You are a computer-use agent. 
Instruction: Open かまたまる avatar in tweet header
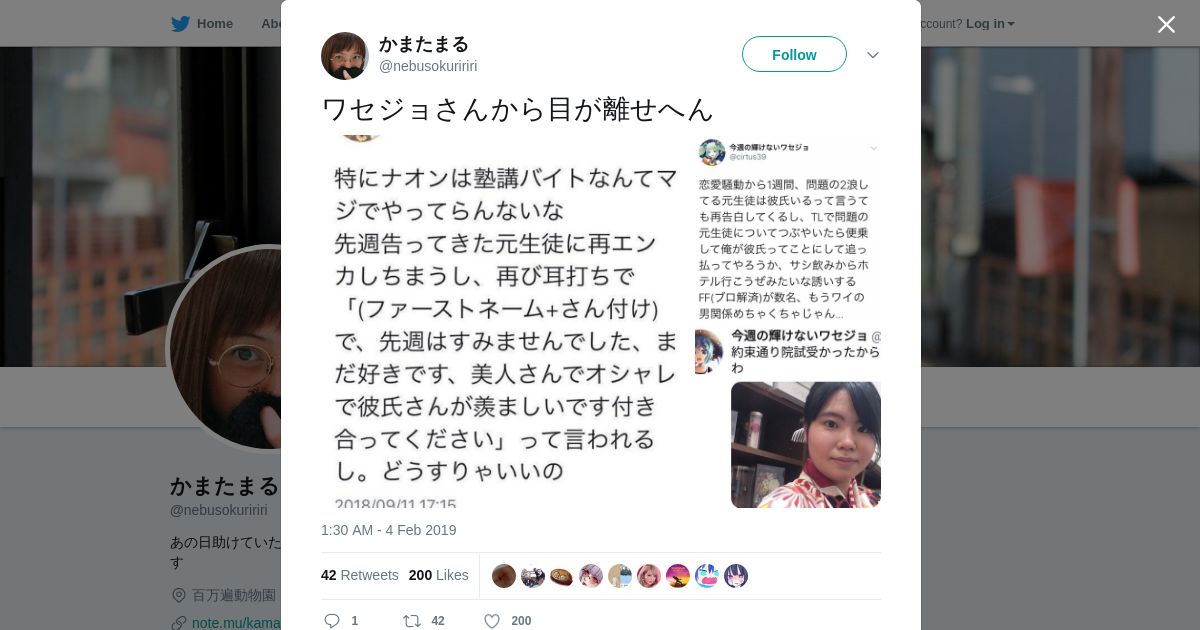[345, 56]
